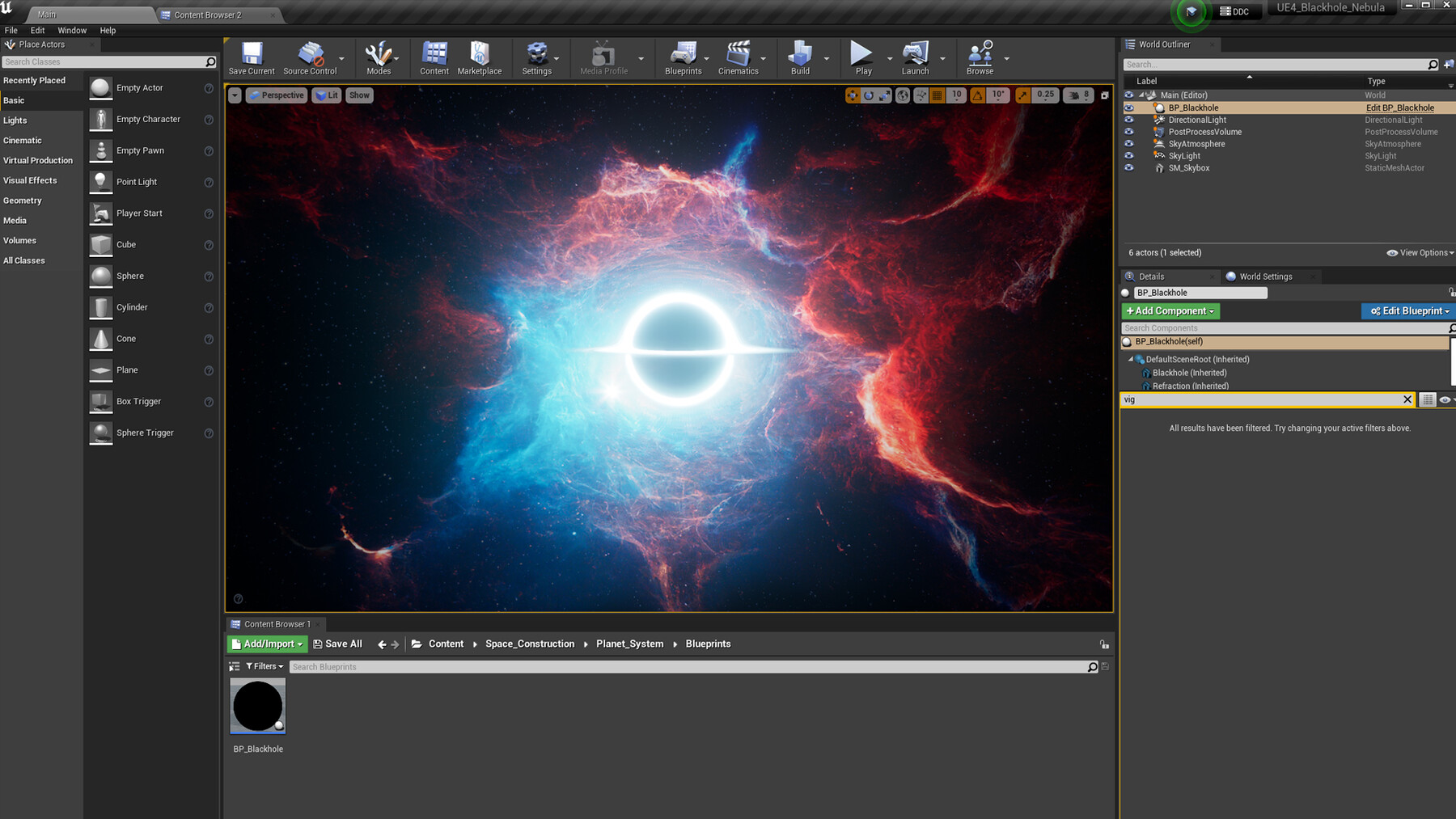The width and height of the screenshot is (1456, 819).
Task: Hide the SkyAtmosphere actor with its eye toggle
Action: [x=1129, y=144]
